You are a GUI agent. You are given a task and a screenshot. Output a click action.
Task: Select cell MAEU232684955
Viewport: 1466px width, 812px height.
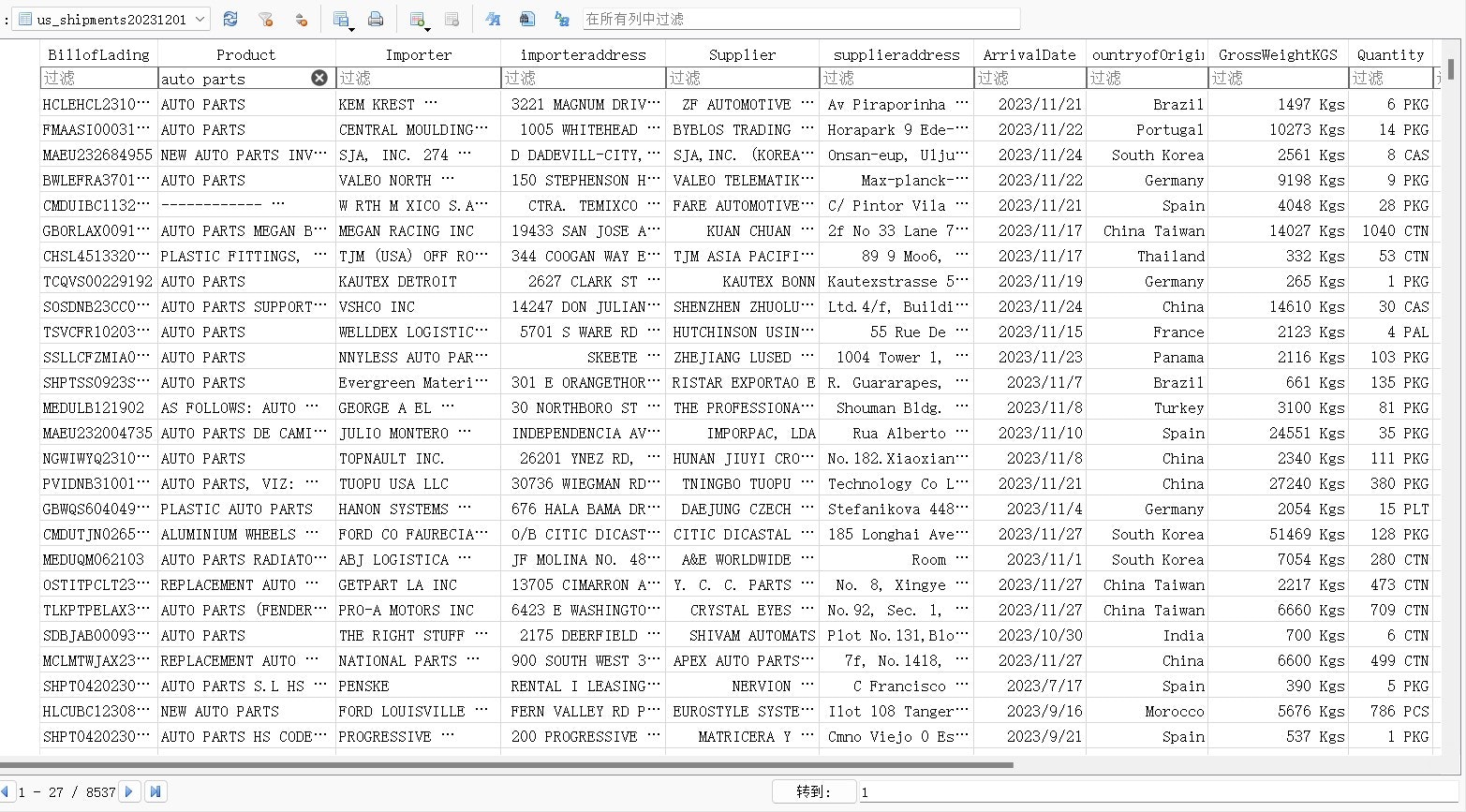(97, 155)
